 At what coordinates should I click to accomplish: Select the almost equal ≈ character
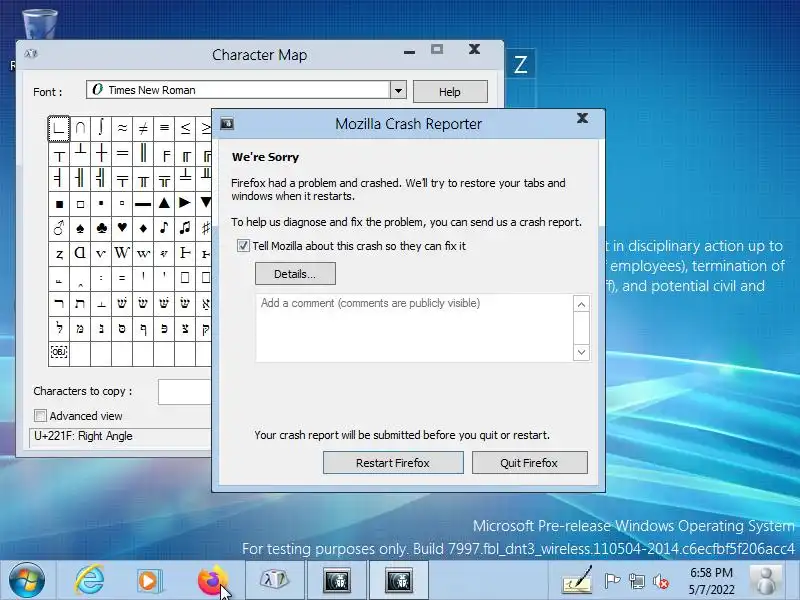122,128
